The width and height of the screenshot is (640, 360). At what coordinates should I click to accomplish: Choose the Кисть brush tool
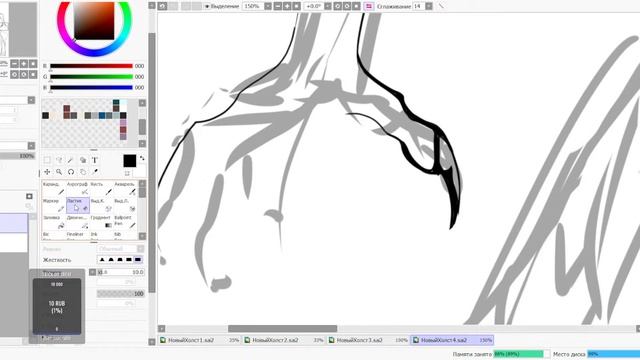(x=101, y=189)
